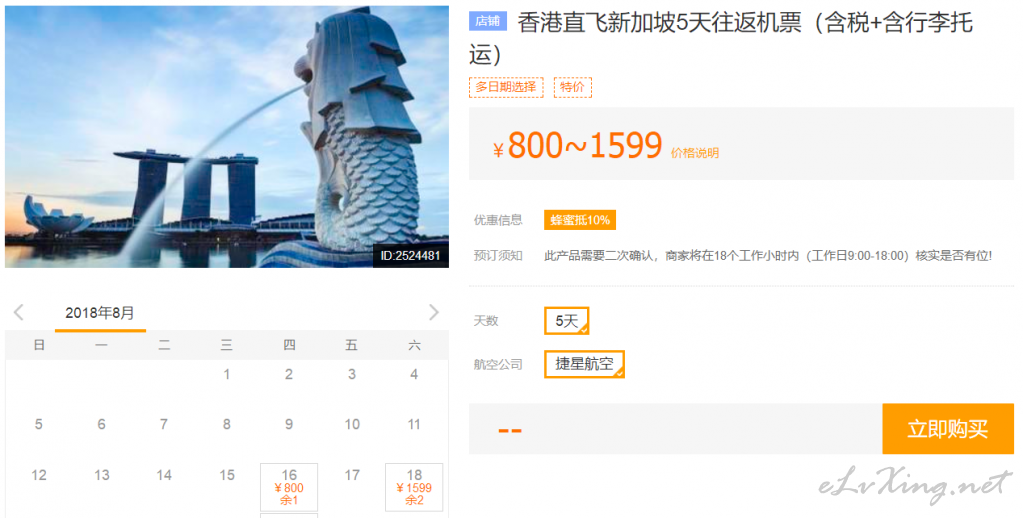Click the 蜂蜜抵10% discount badge
Viewport: 1023px width, 518px height.
(579, 220)
